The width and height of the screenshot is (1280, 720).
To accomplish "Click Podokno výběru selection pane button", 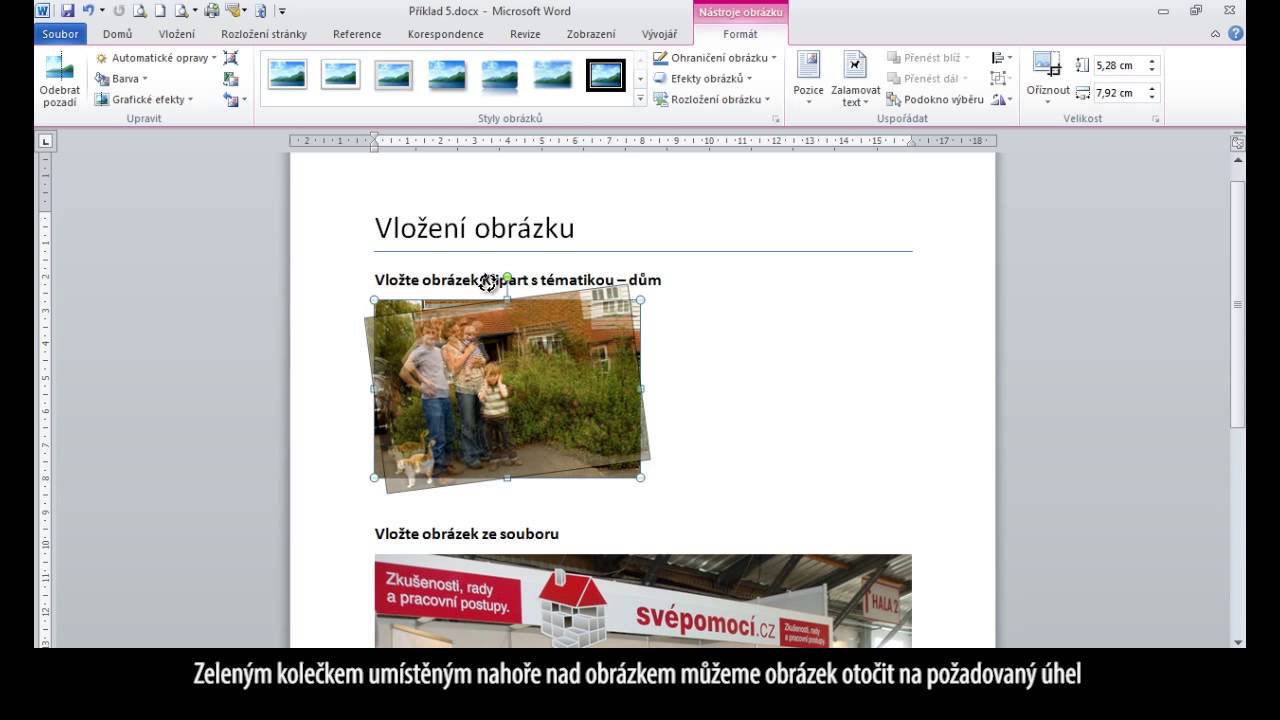I will click(x=935, y=99).
